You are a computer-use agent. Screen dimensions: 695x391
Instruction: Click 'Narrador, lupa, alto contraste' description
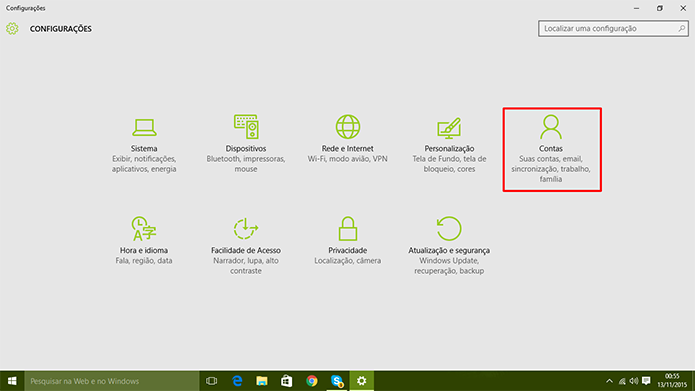(246, 266)
